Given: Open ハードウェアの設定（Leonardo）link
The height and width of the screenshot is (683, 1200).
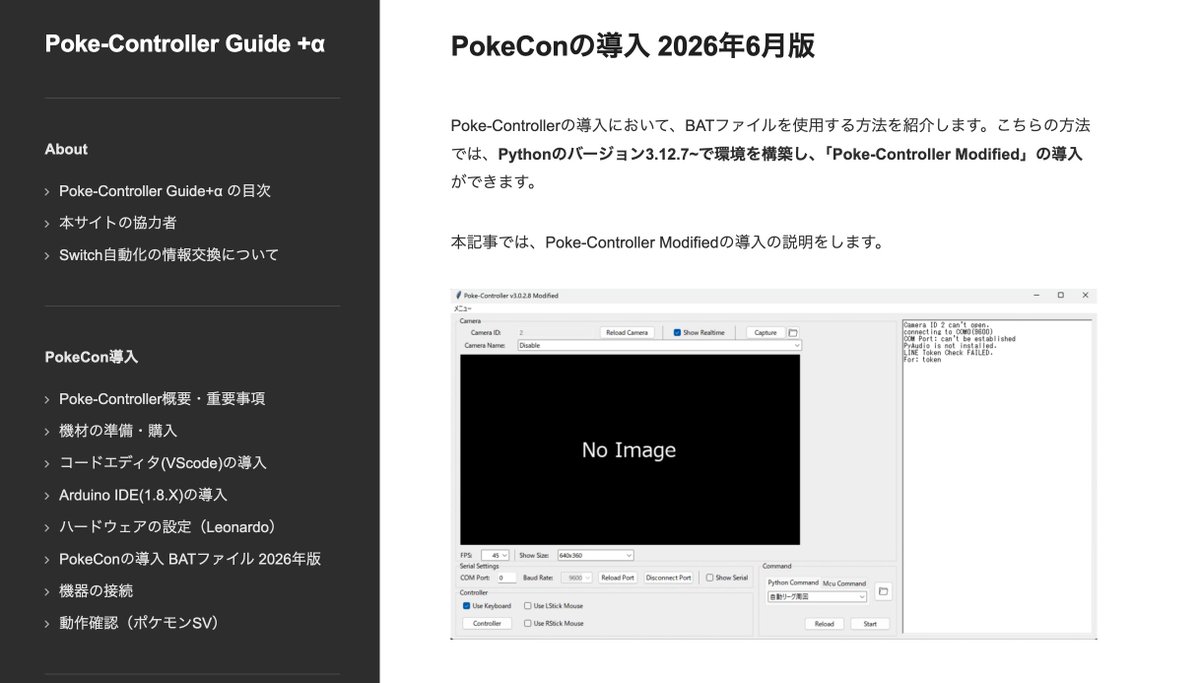Looking at the screenshot, I should 167,526.
